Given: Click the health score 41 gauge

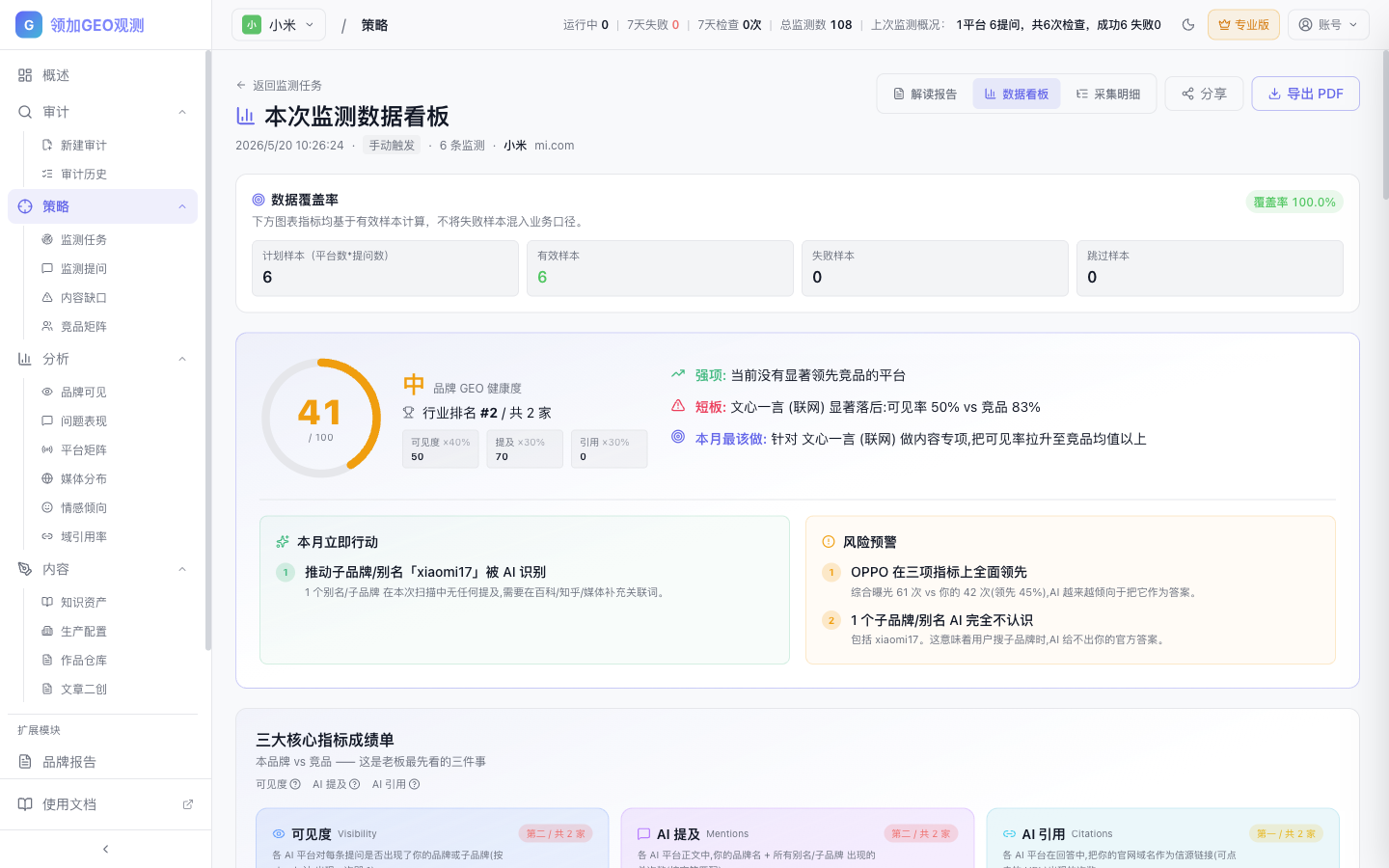Looking at the screenshot, I should tap(321, 418).
